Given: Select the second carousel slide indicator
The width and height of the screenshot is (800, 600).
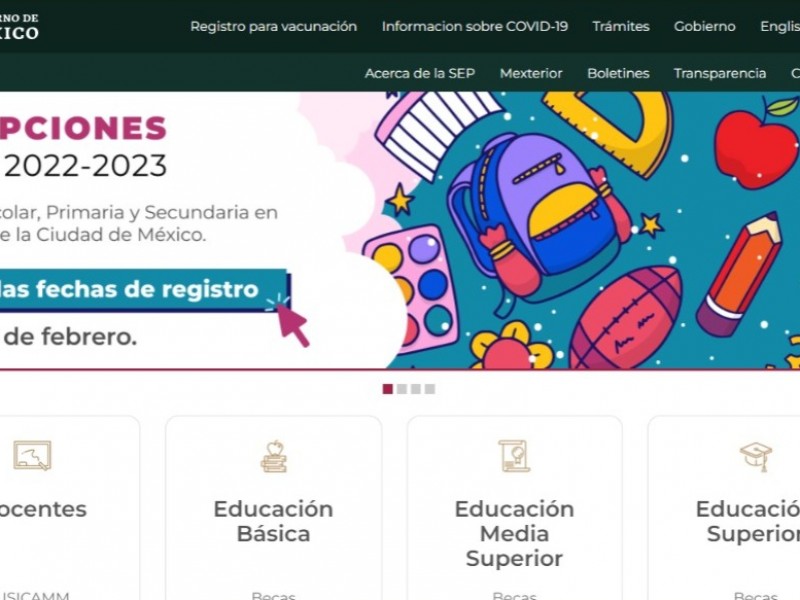Looking at the screenshot, I should 402,389.
